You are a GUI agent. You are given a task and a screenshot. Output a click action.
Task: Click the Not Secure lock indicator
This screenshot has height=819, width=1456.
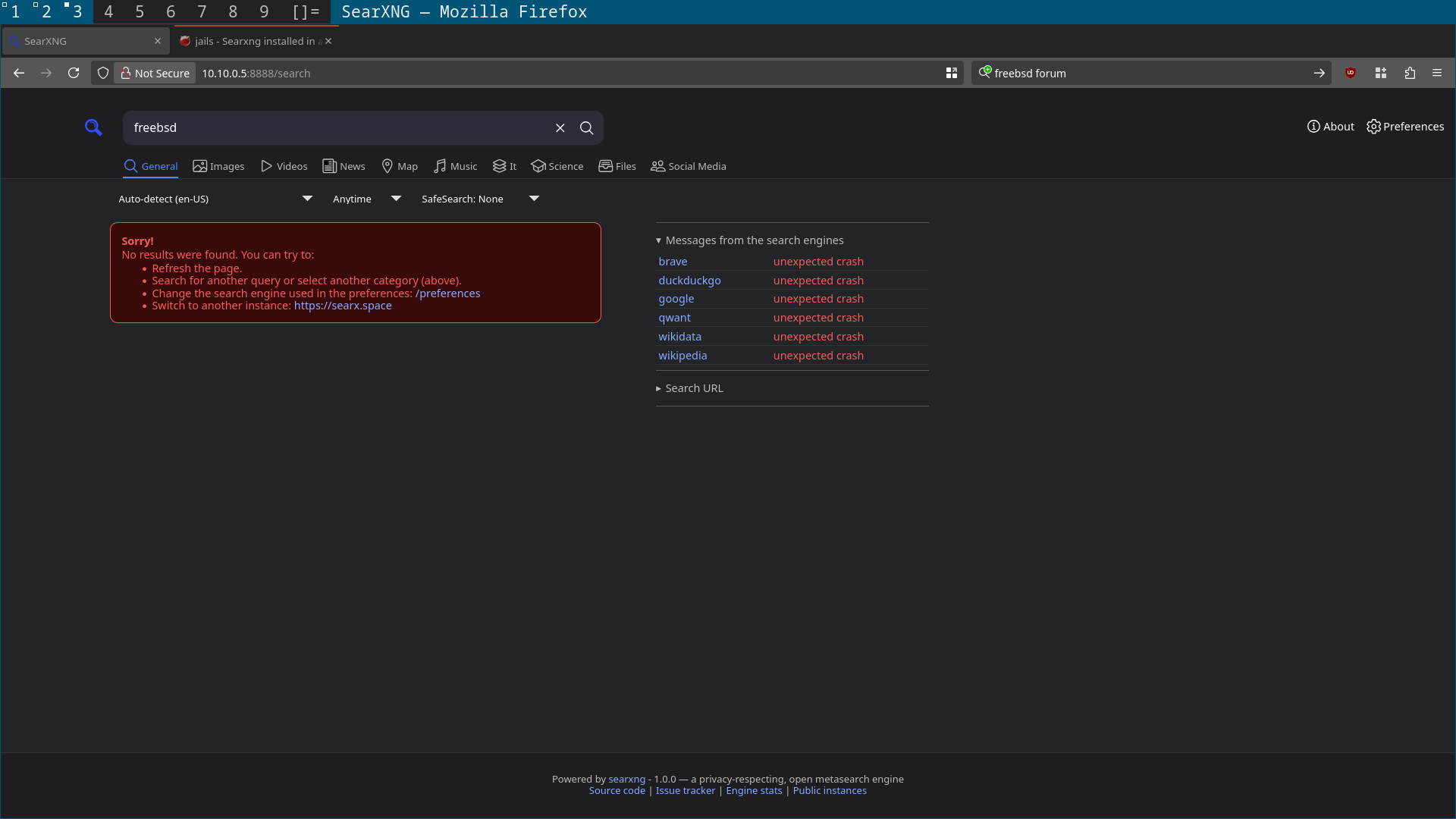tap(155, 73)
